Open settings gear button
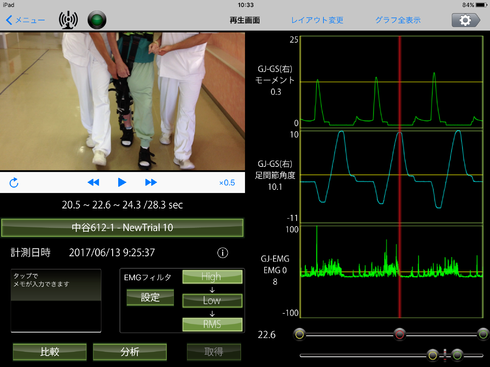Viewport: 490px width, 367px height. click(466, 20)
